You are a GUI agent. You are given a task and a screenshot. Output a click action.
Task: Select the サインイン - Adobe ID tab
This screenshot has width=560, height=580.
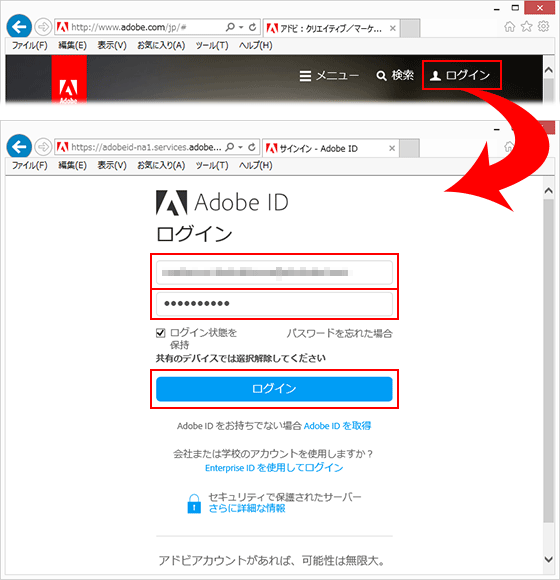(x=331, y=148)
